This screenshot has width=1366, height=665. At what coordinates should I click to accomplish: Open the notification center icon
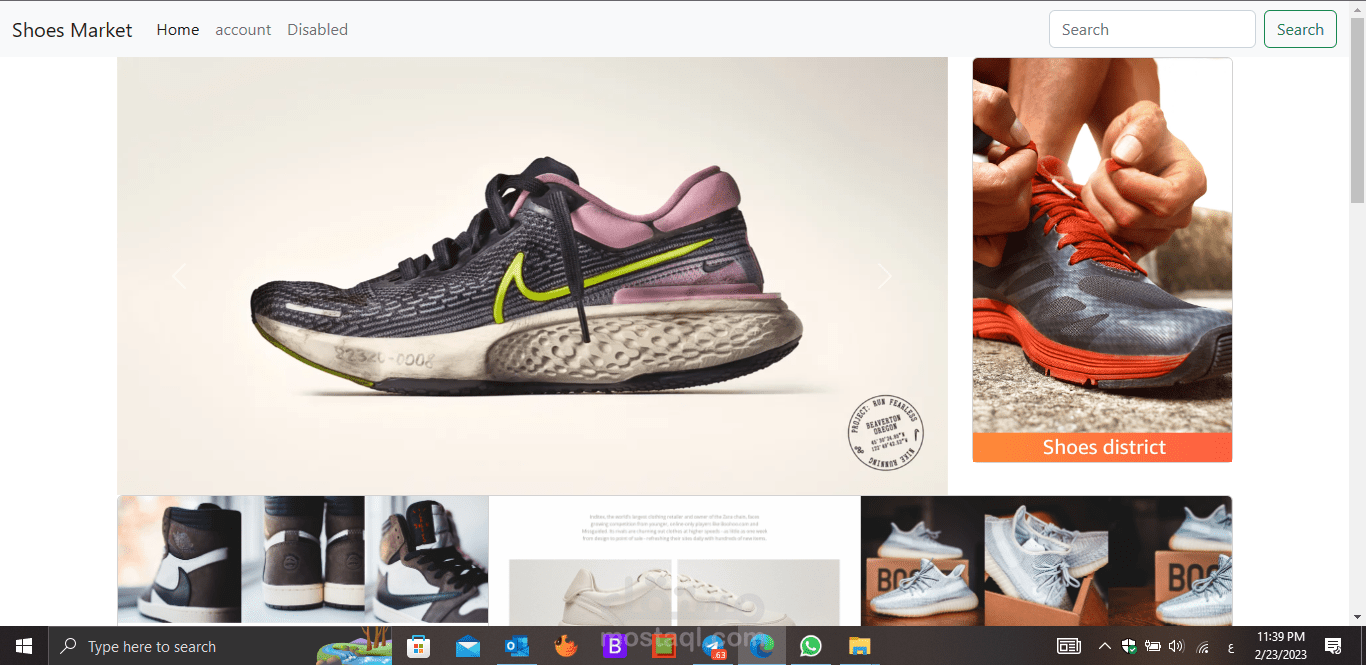[1333, 647]
